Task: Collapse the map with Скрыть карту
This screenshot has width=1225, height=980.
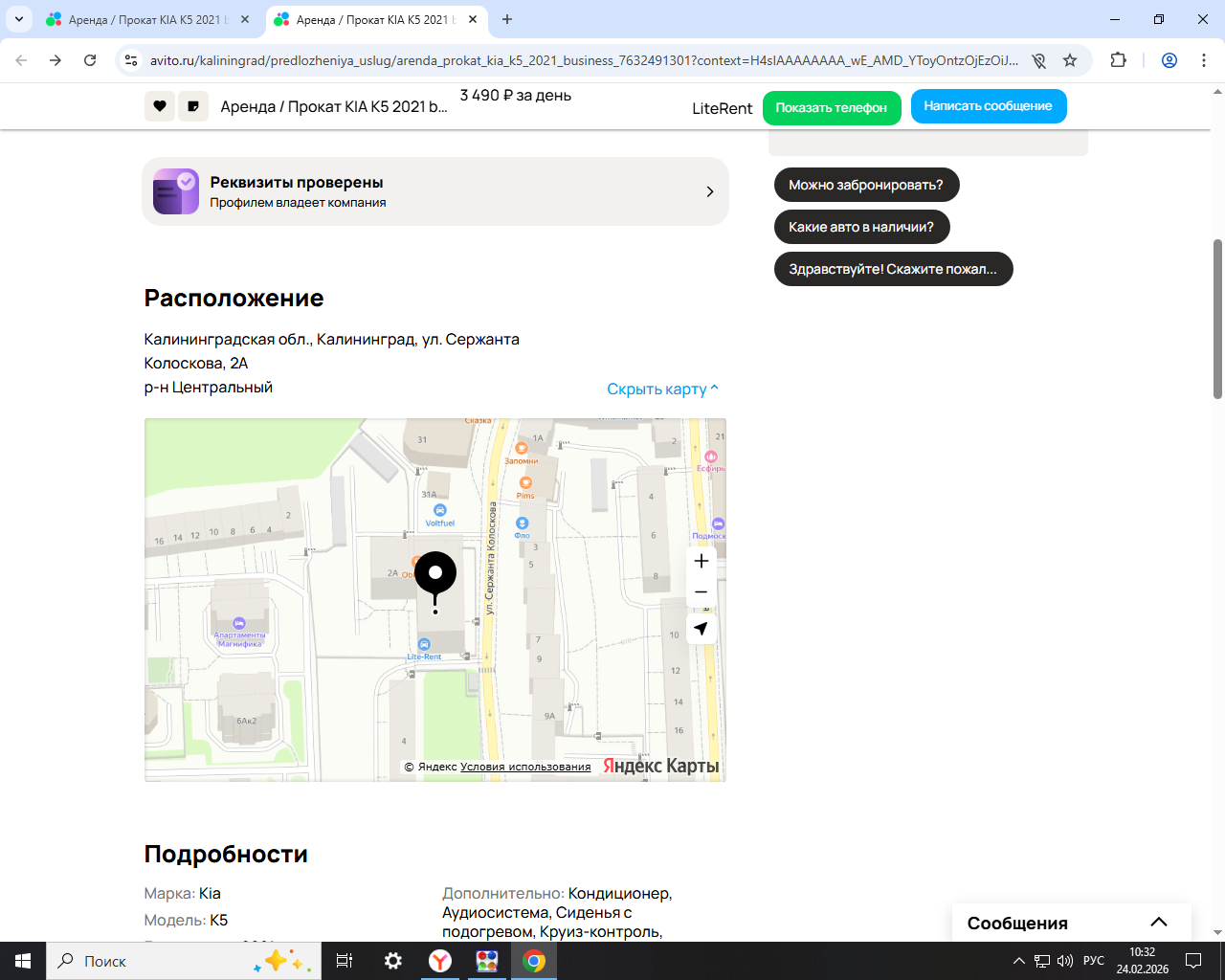Action: (662, 389)
